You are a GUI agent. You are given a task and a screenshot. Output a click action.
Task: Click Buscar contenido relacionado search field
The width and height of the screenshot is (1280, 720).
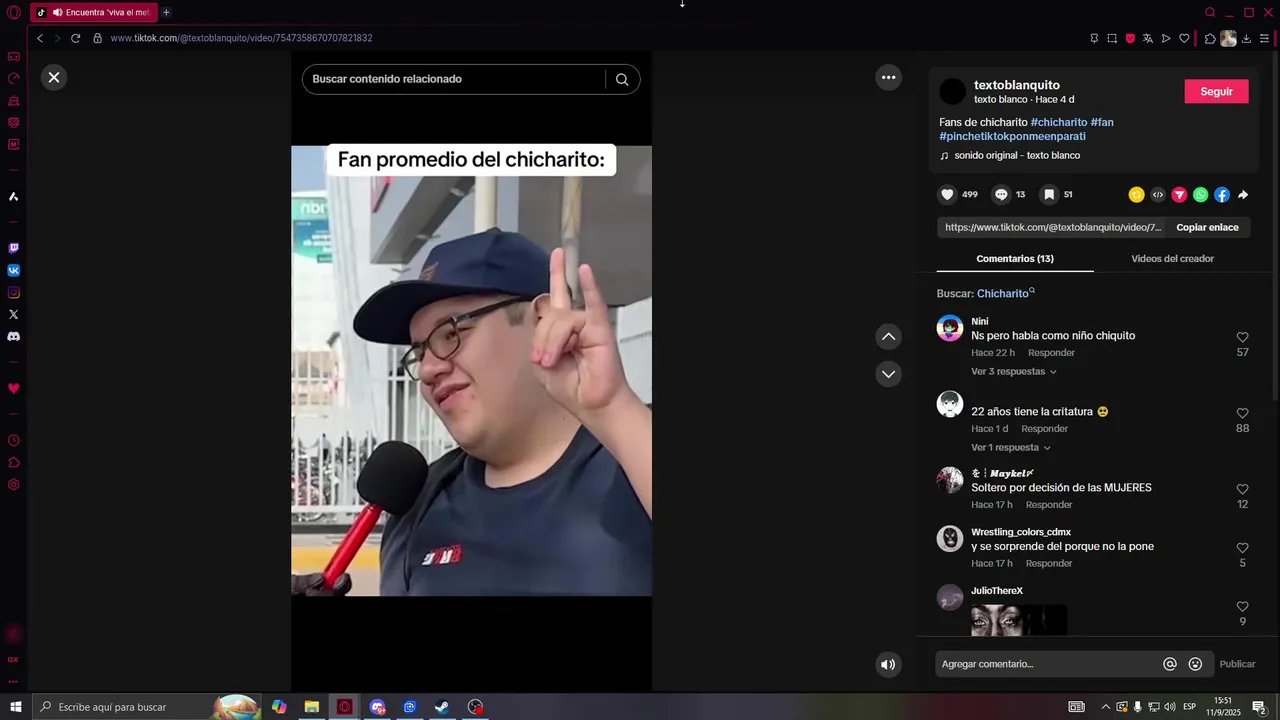(x=453, y=79)
